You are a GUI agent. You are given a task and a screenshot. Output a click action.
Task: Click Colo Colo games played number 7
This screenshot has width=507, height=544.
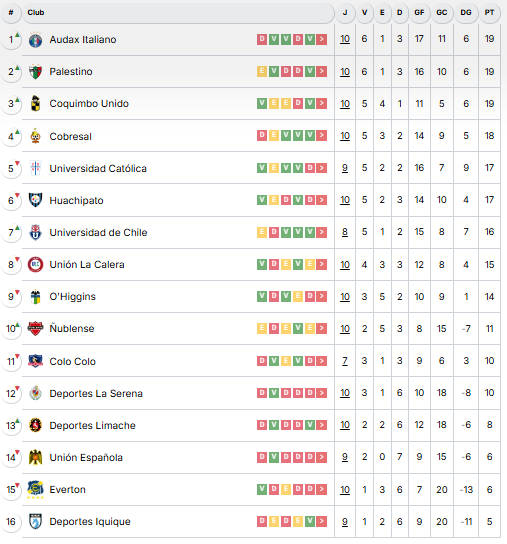pyautogui.click(x=345, y=361)
